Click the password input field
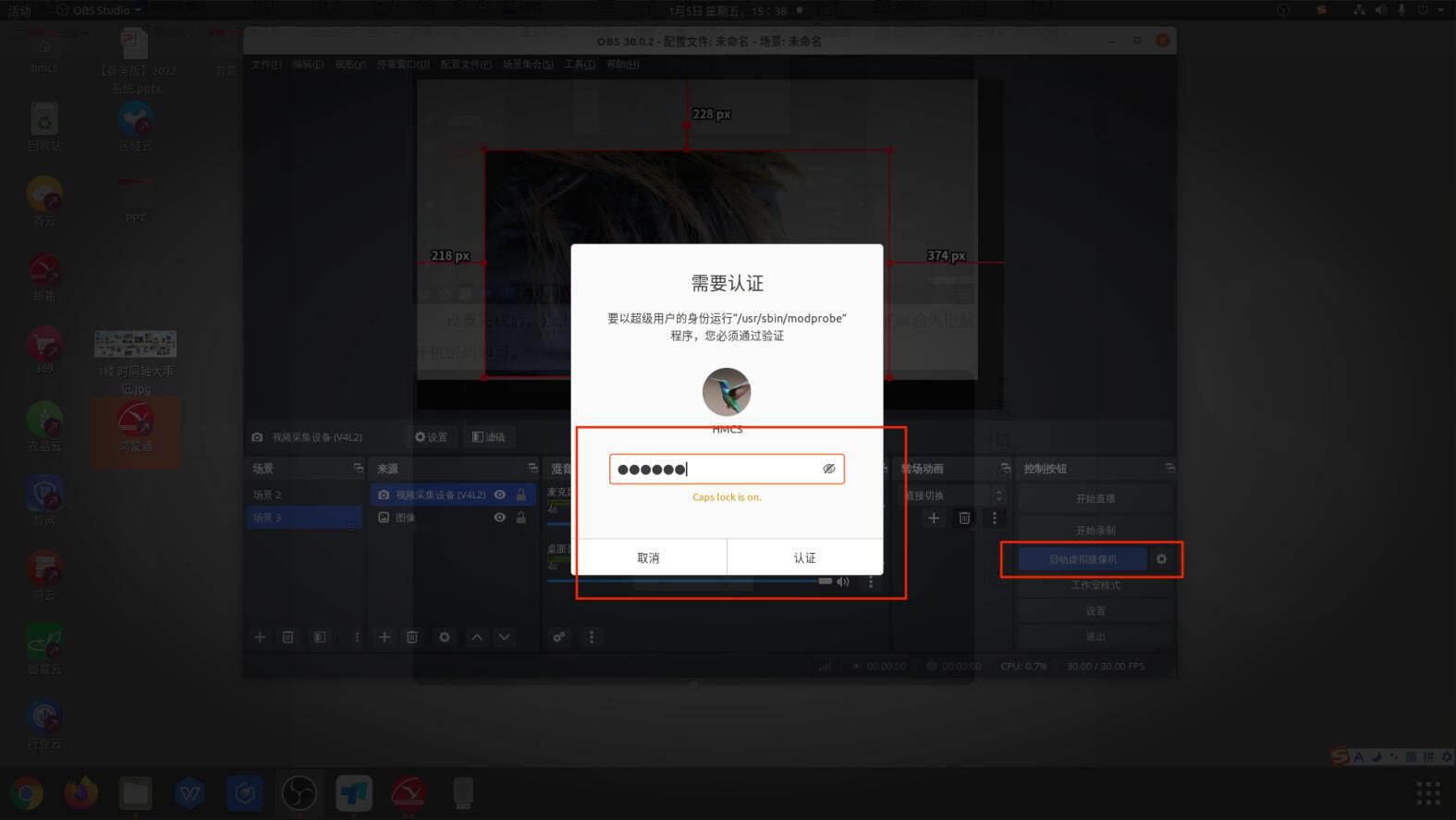 [x=716, y=469]
